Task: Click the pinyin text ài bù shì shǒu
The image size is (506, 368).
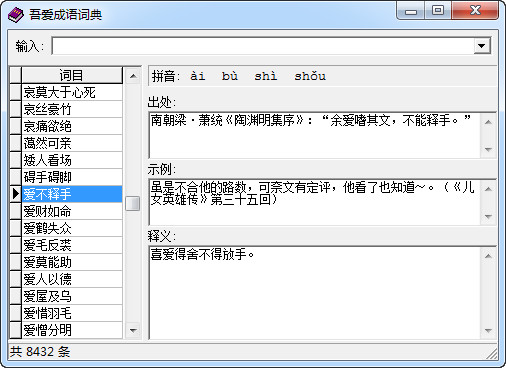Action: tap(258, 76)
